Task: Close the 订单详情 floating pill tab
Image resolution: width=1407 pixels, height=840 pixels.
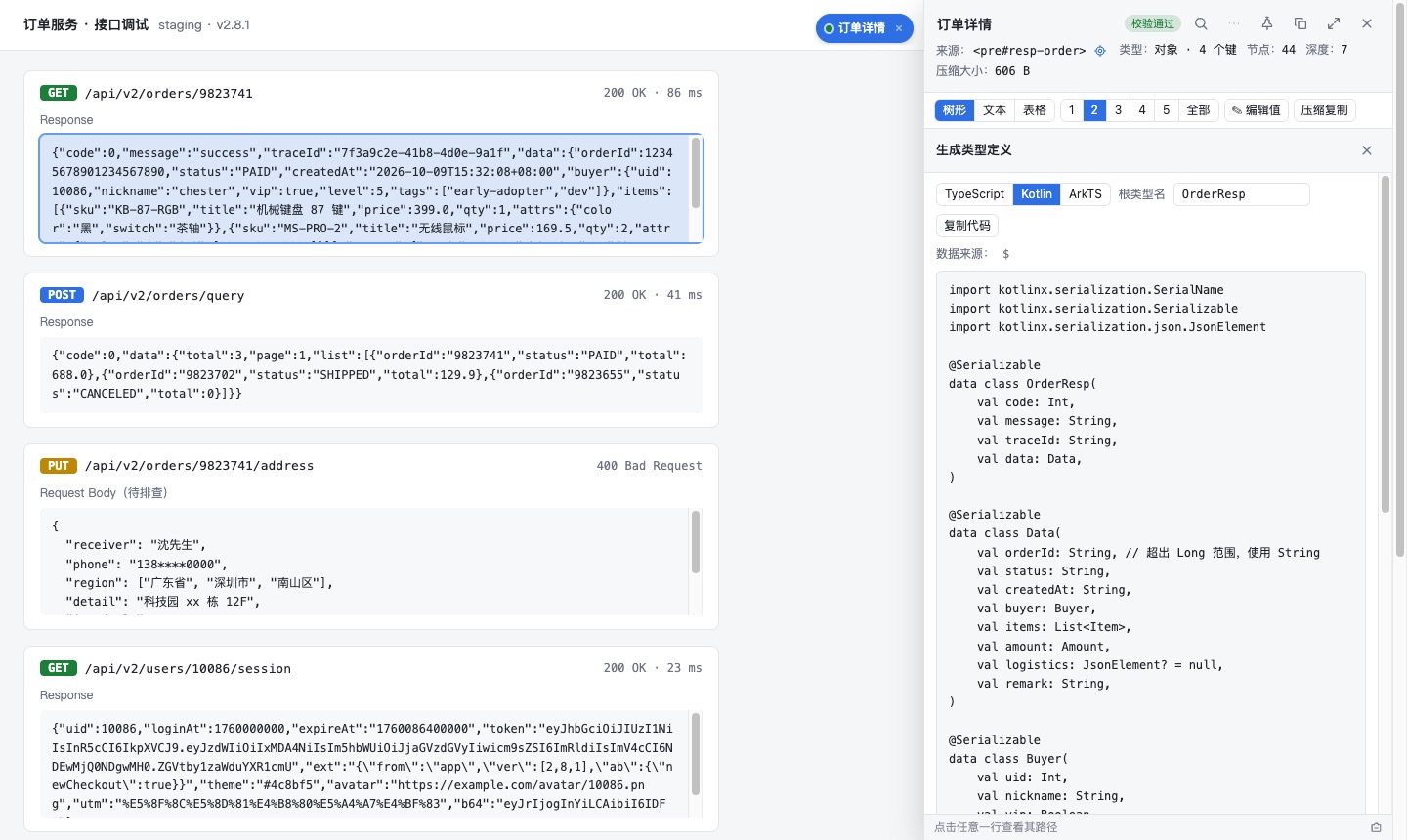Action: (899, 28)
